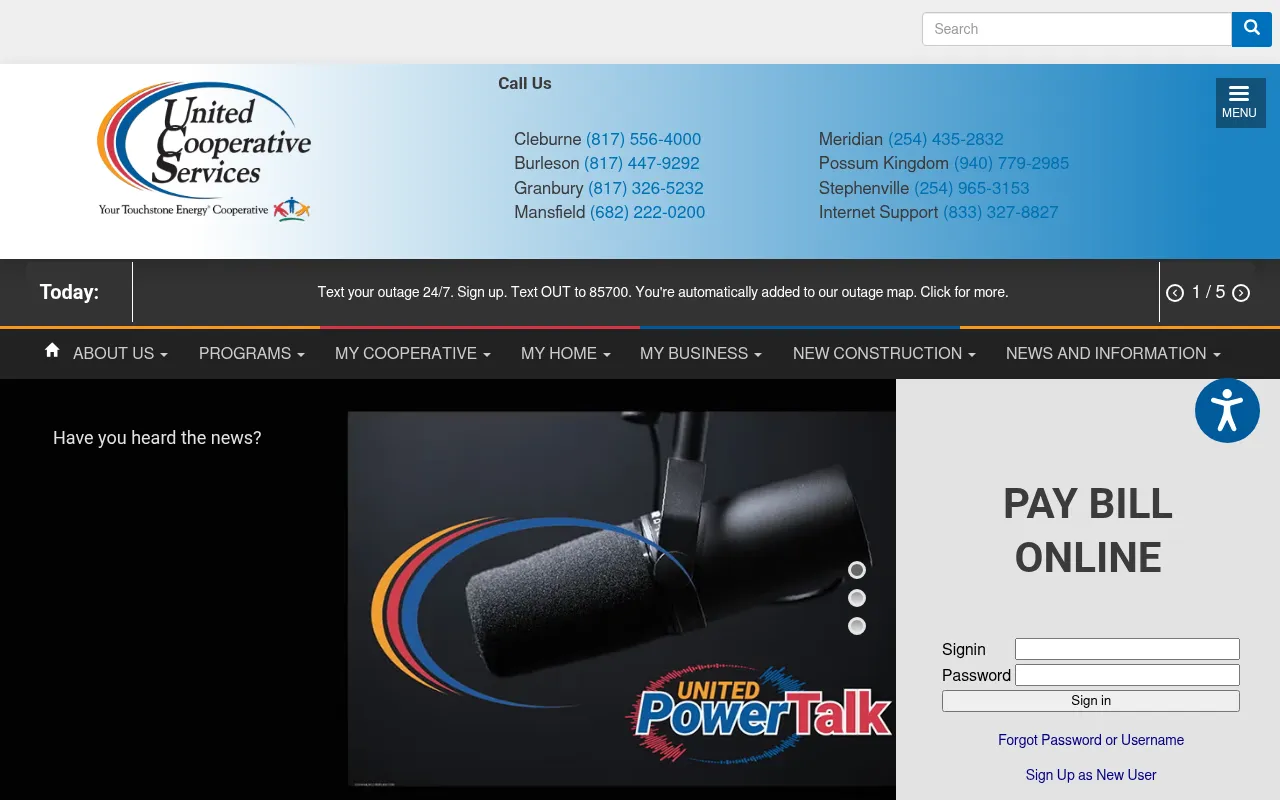Screen dimensions: 1280x800
Task: Expand the NEWS AND INFORMATION dropdown
Action: click(1113, 354)
